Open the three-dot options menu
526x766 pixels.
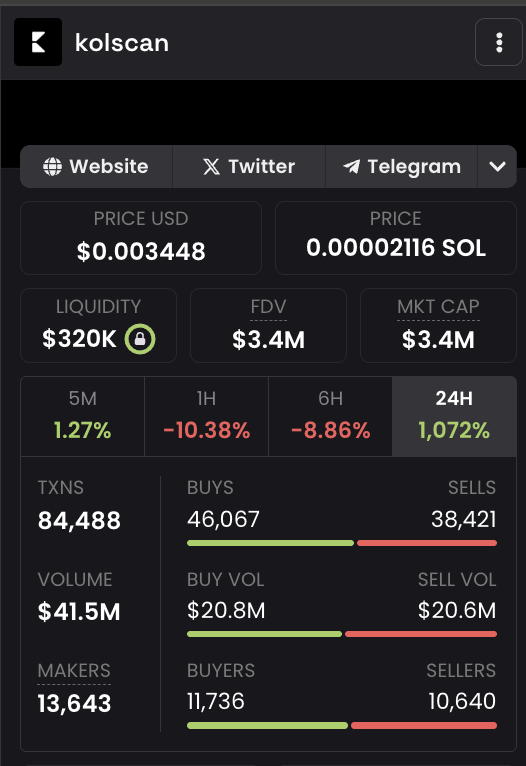(499, 43)
